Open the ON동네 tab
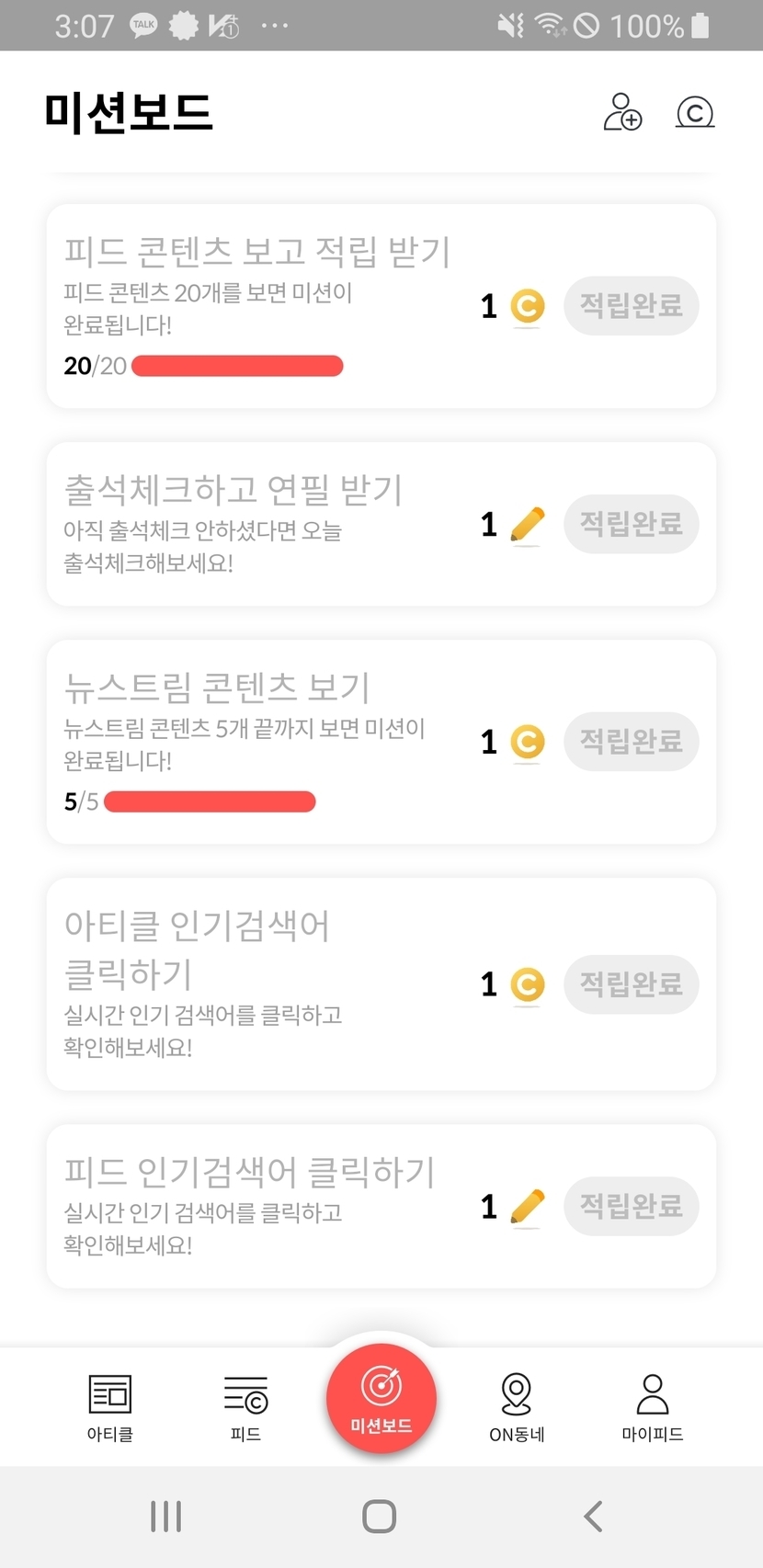The width and height of the screenshot is (763, 1568). (517, 1406)
